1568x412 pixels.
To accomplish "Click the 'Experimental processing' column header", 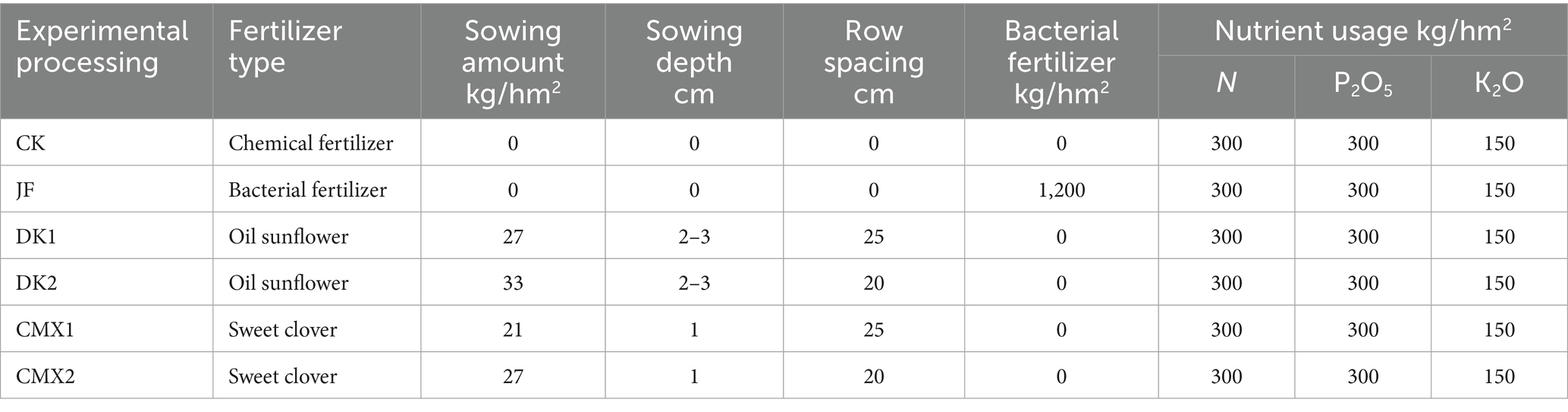I will 102,46.
